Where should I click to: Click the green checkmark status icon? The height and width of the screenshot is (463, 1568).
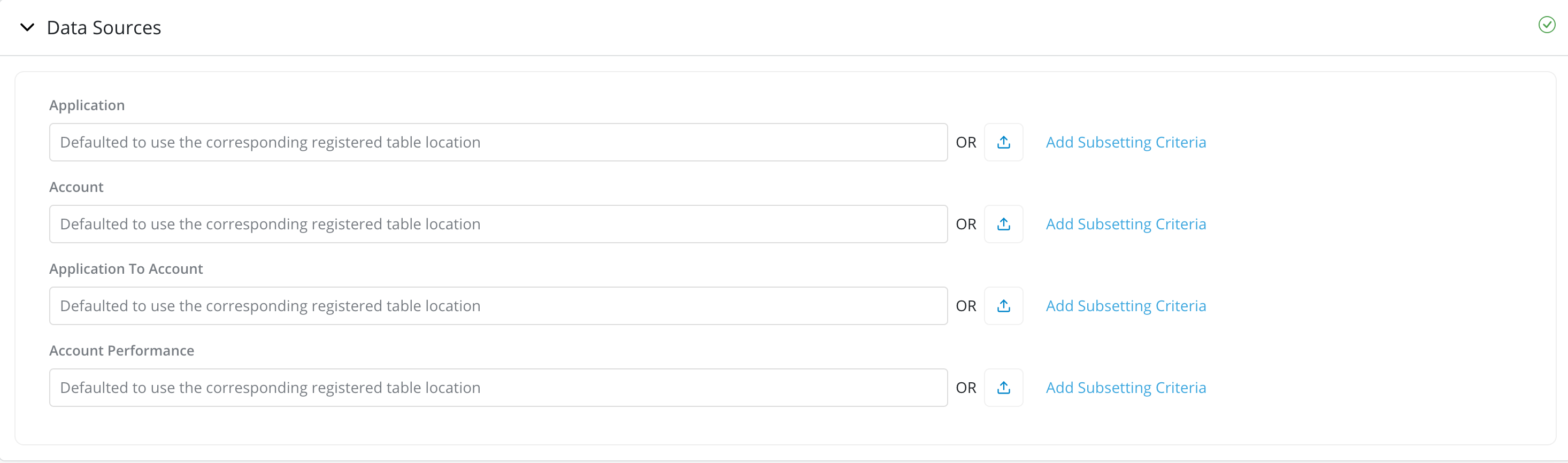1546,25
